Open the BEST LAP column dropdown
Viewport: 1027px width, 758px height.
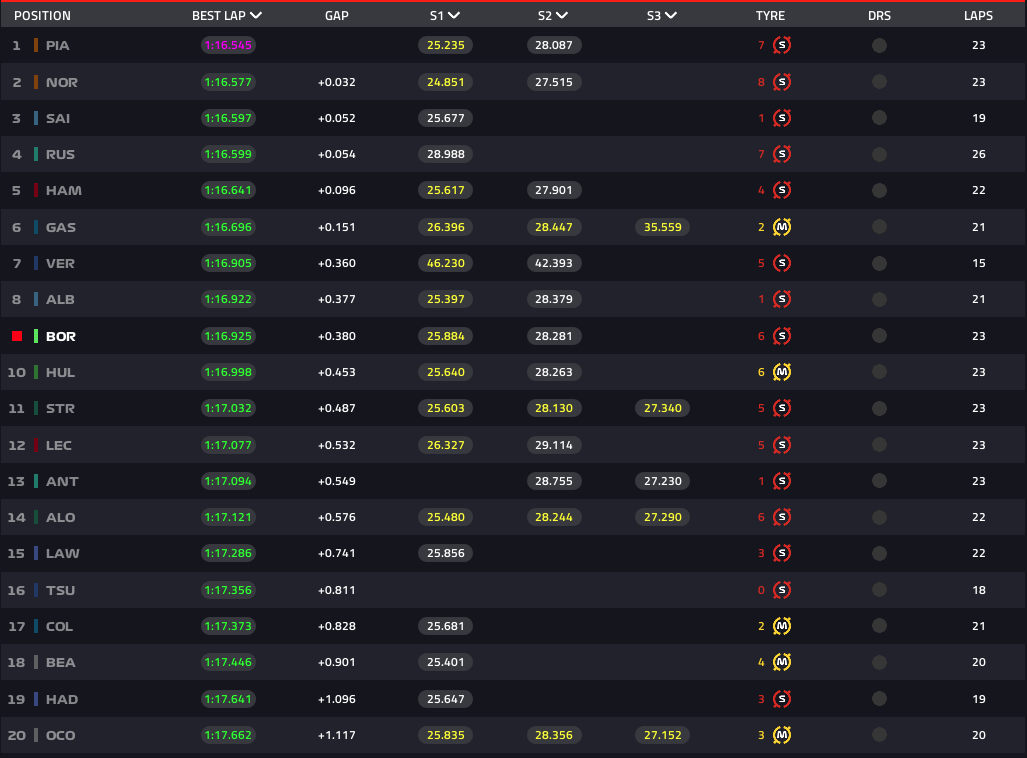(x=256, y=15)
